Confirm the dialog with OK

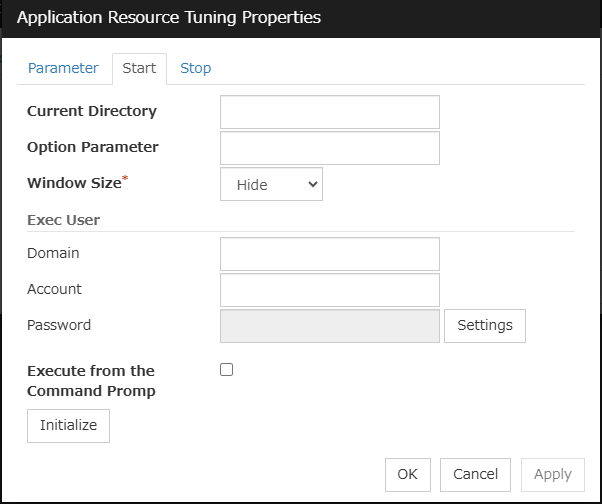[x=407, y=474]
